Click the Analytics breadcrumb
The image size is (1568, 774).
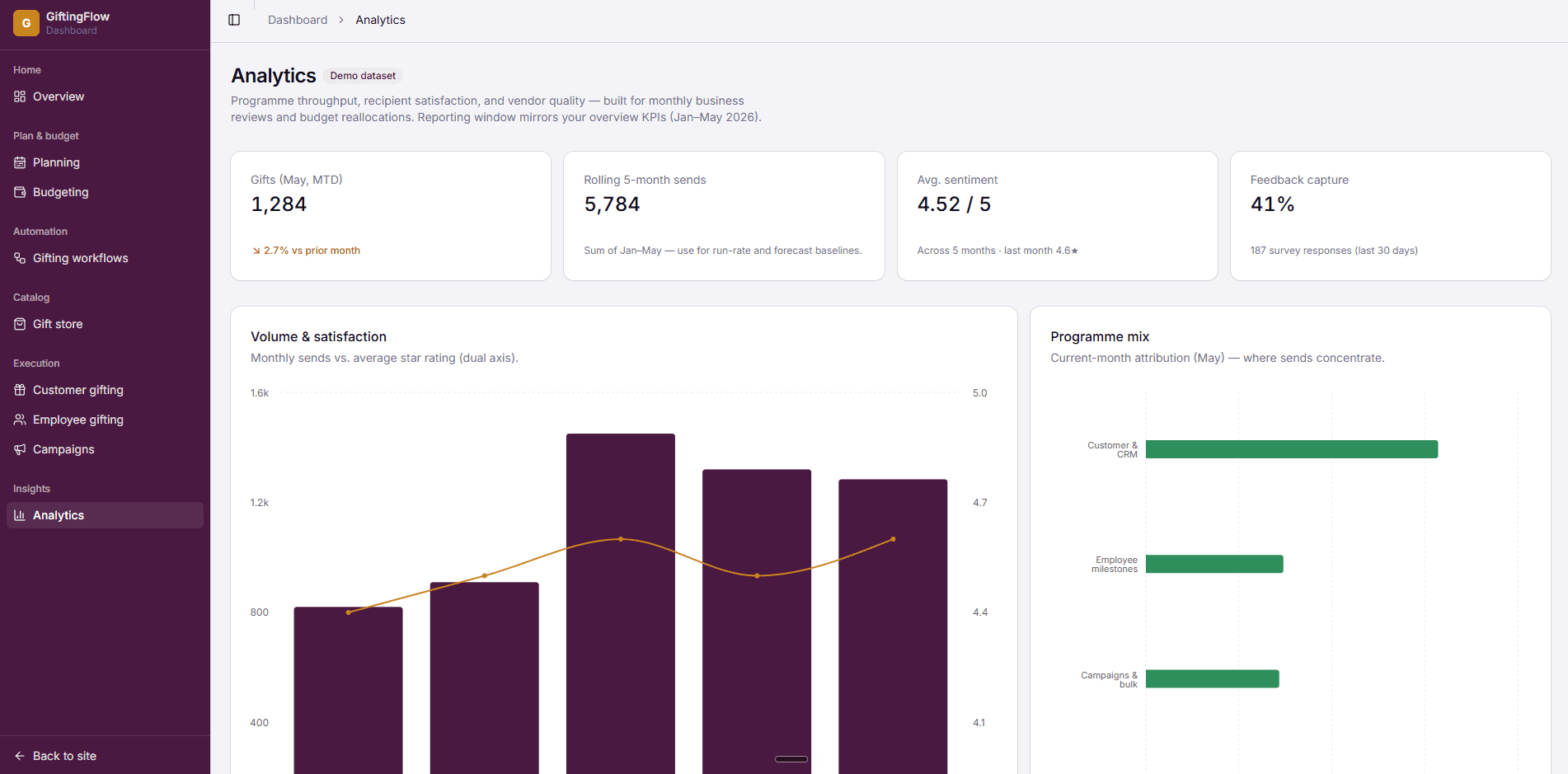380,20
